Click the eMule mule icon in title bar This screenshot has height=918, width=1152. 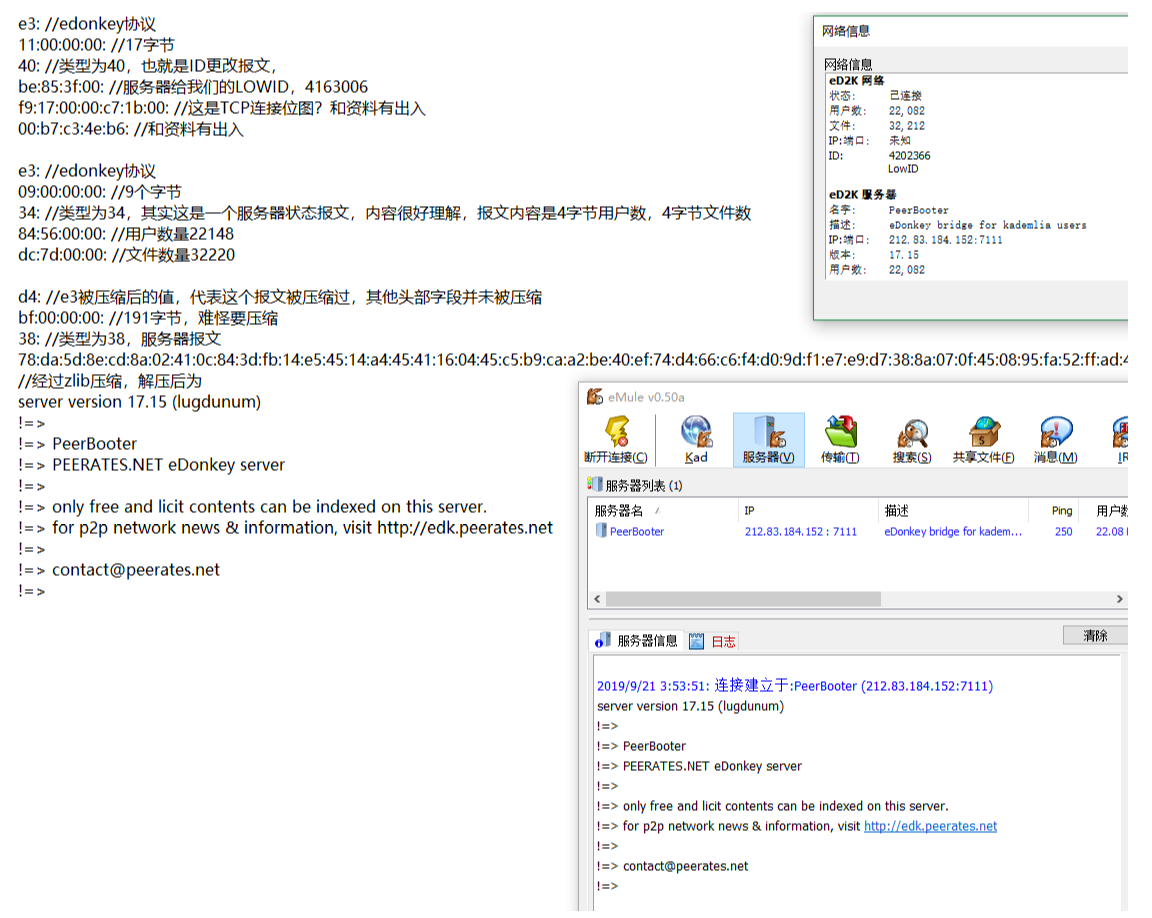tap(595, 397)
